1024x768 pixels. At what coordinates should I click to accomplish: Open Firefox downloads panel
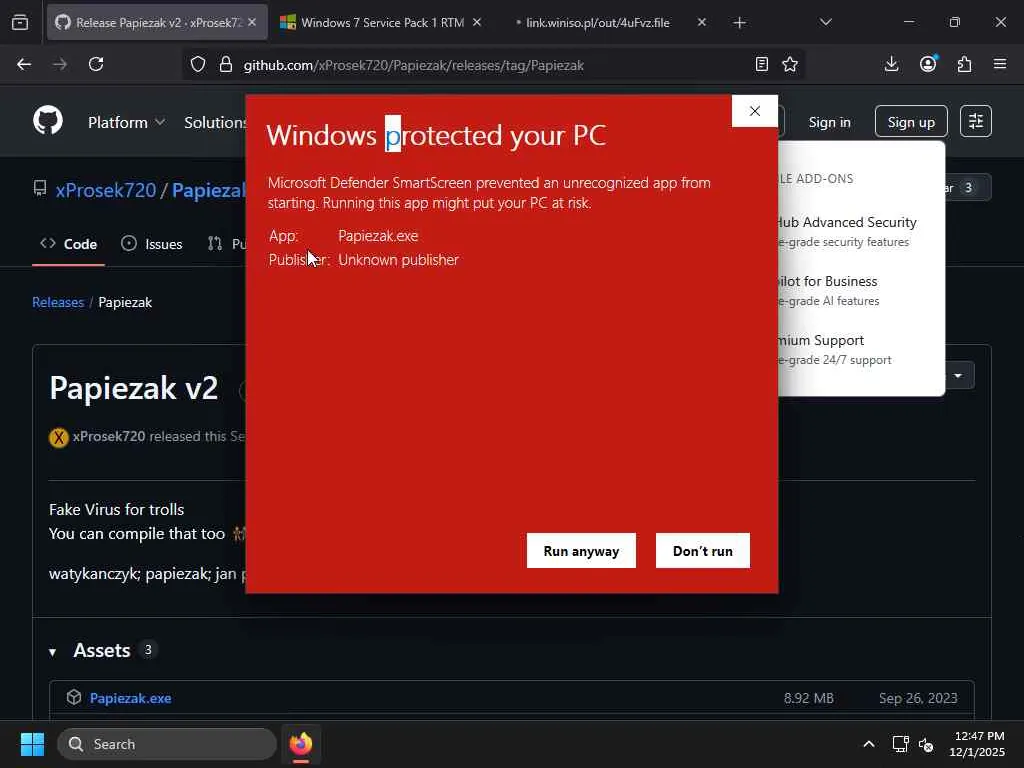(x=891, y=64)
